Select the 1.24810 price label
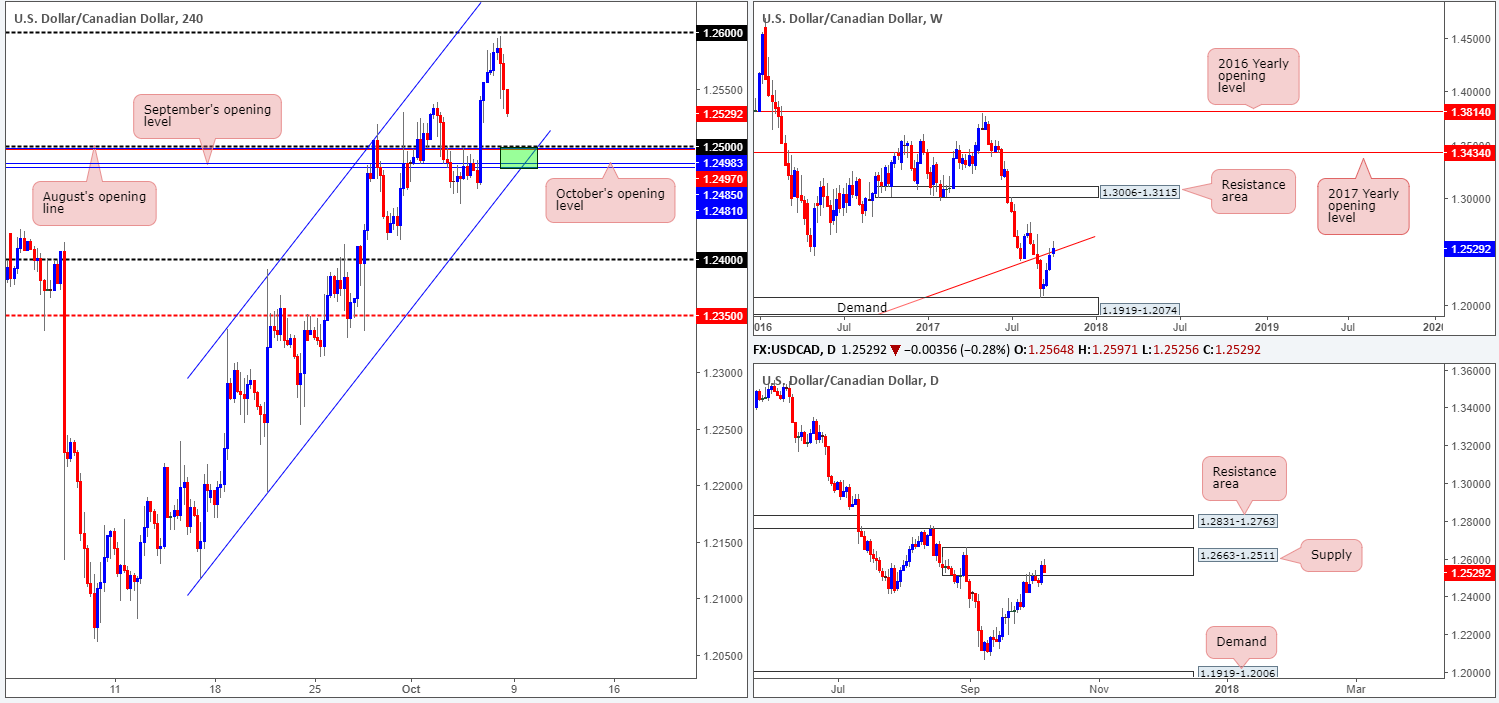This screenshot has height=703, width=1499. pos(720,210)
